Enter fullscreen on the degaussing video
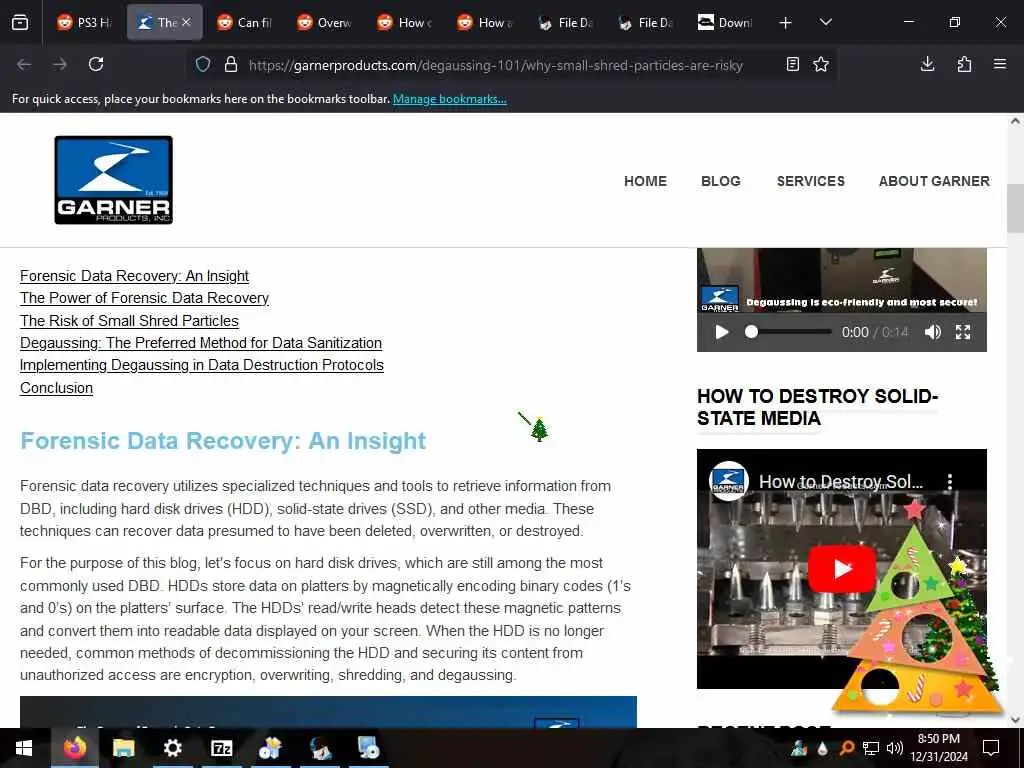Image resolution: width=1024 pixels, height=768 pixels. coord(963,332)
